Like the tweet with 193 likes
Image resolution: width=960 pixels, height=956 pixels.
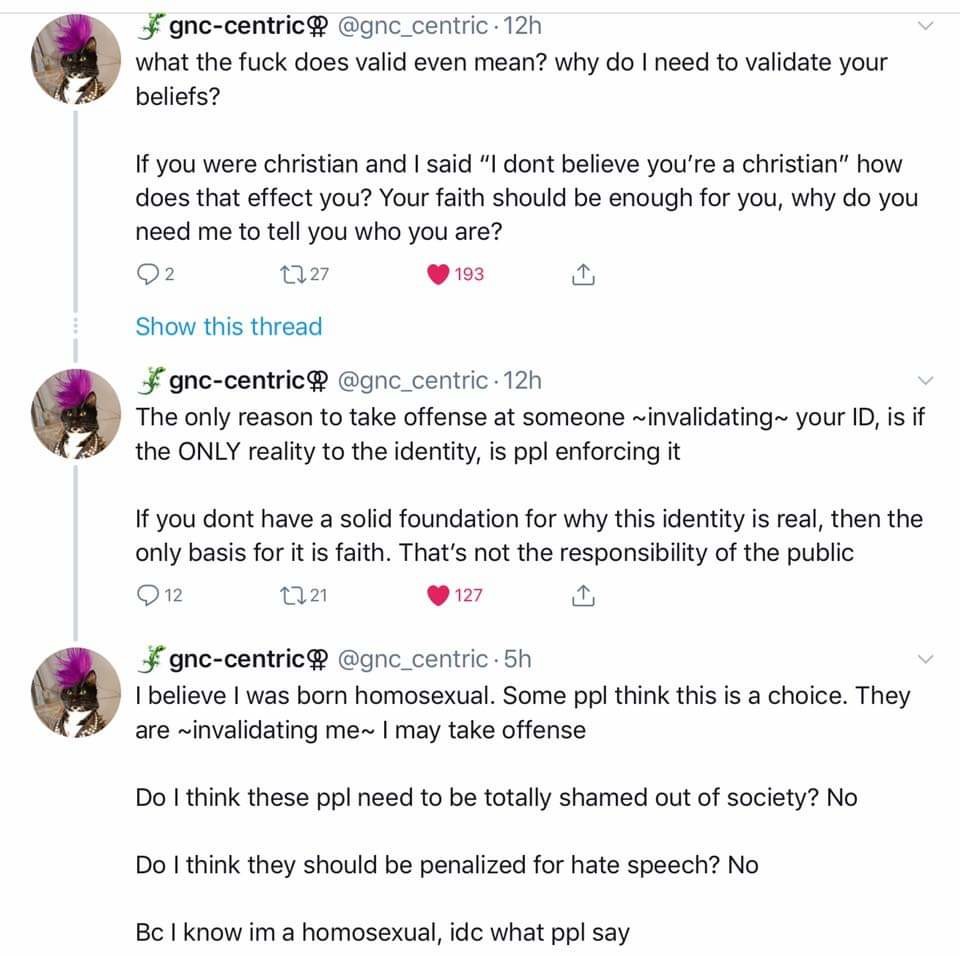coord(438,274)
